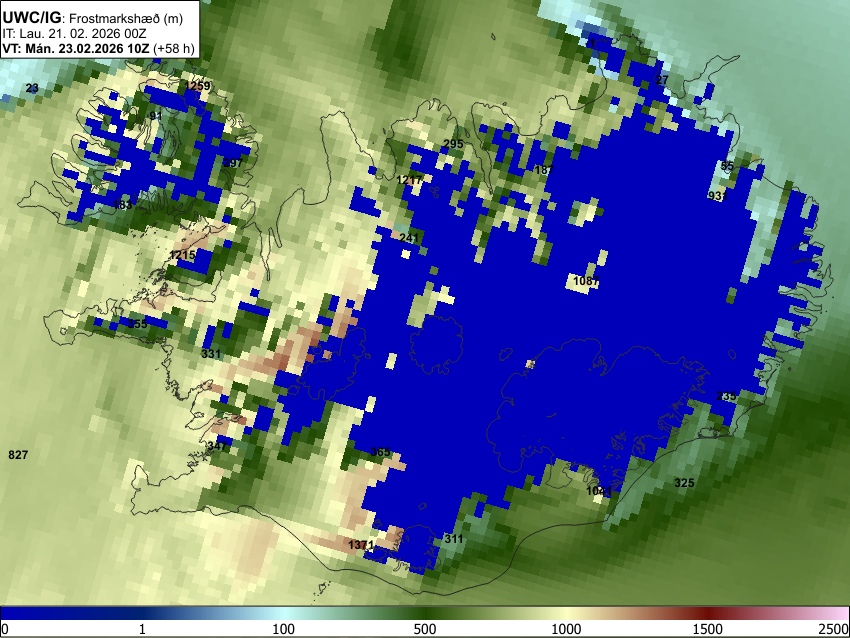The height and width of the screenshot is (638, 850).
Task: Select the legend tick label "100"
Action: click(283, 629)
